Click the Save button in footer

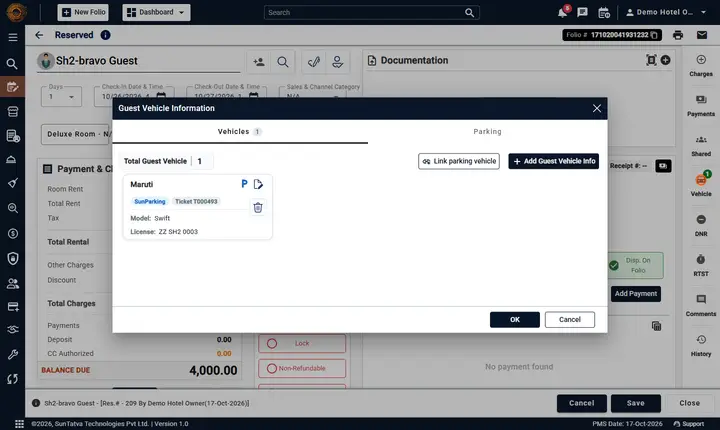tap(636, 403)
